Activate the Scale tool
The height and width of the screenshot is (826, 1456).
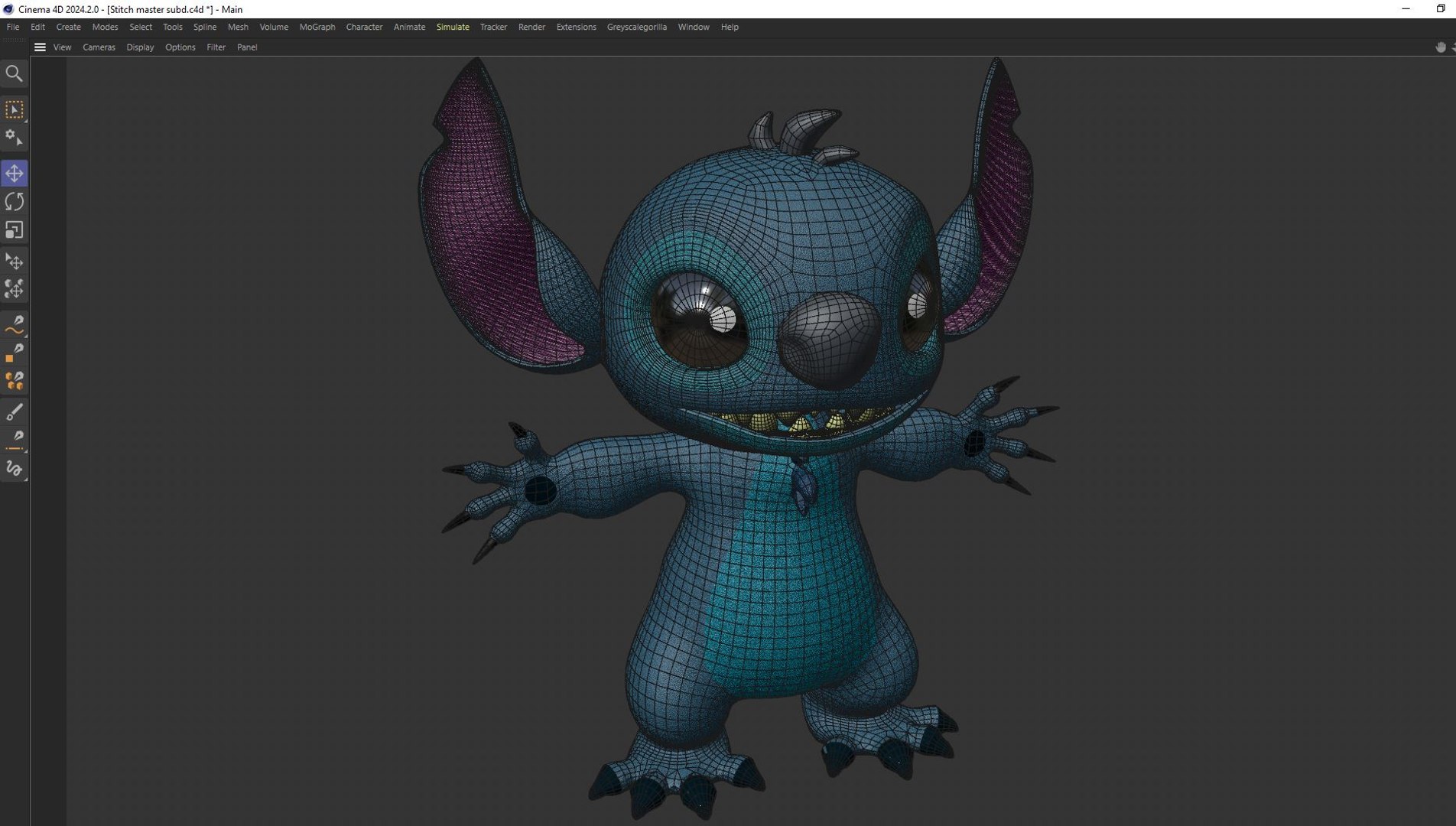[x=14, y=230]
